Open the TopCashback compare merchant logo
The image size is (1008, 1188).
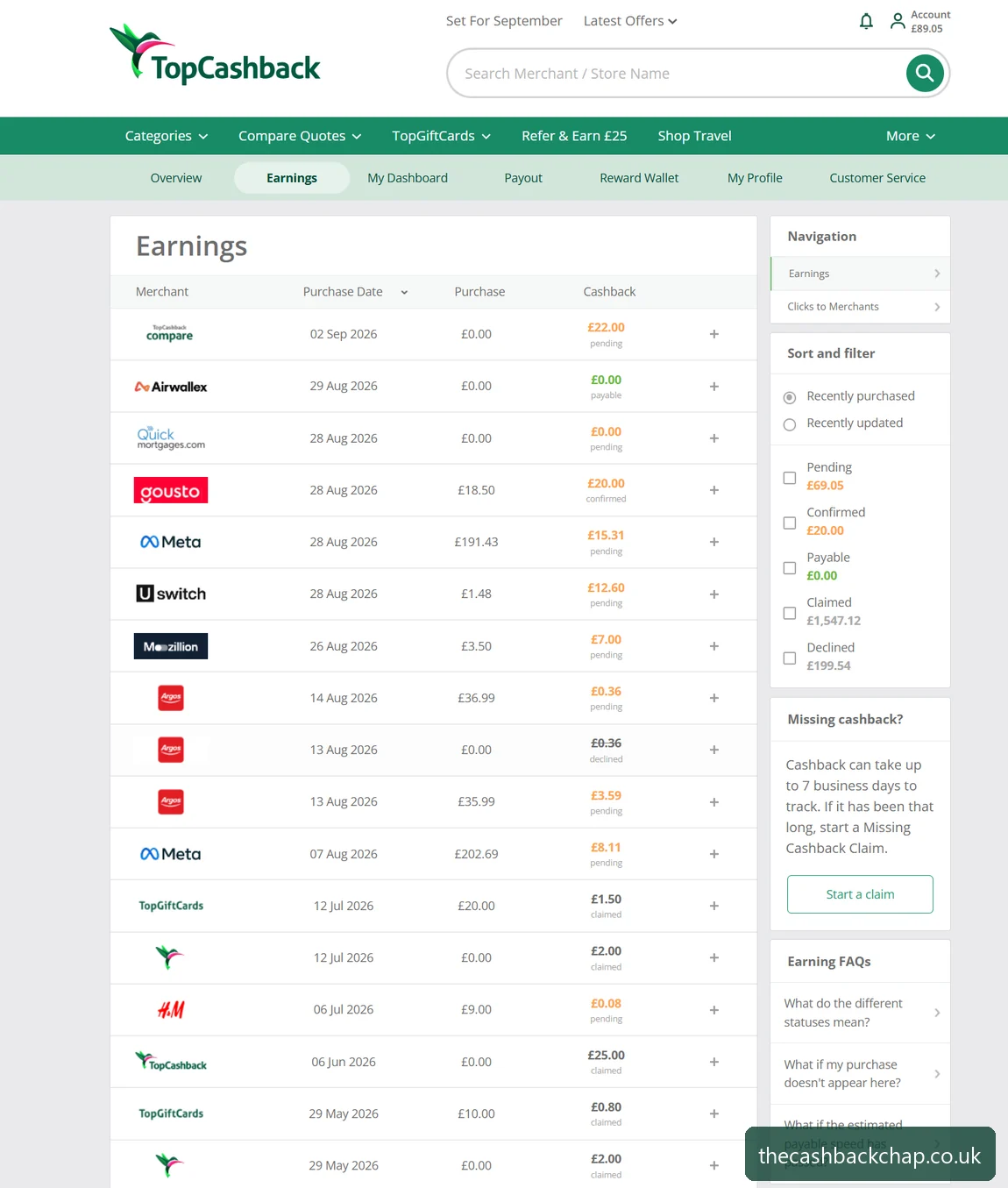(x=170, y=333)
